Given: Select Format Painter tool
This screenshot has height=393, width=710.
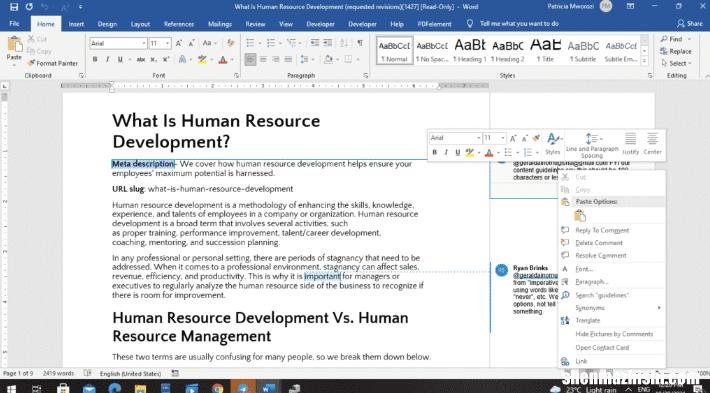Looking at the screenshot, I should [52, 63].
